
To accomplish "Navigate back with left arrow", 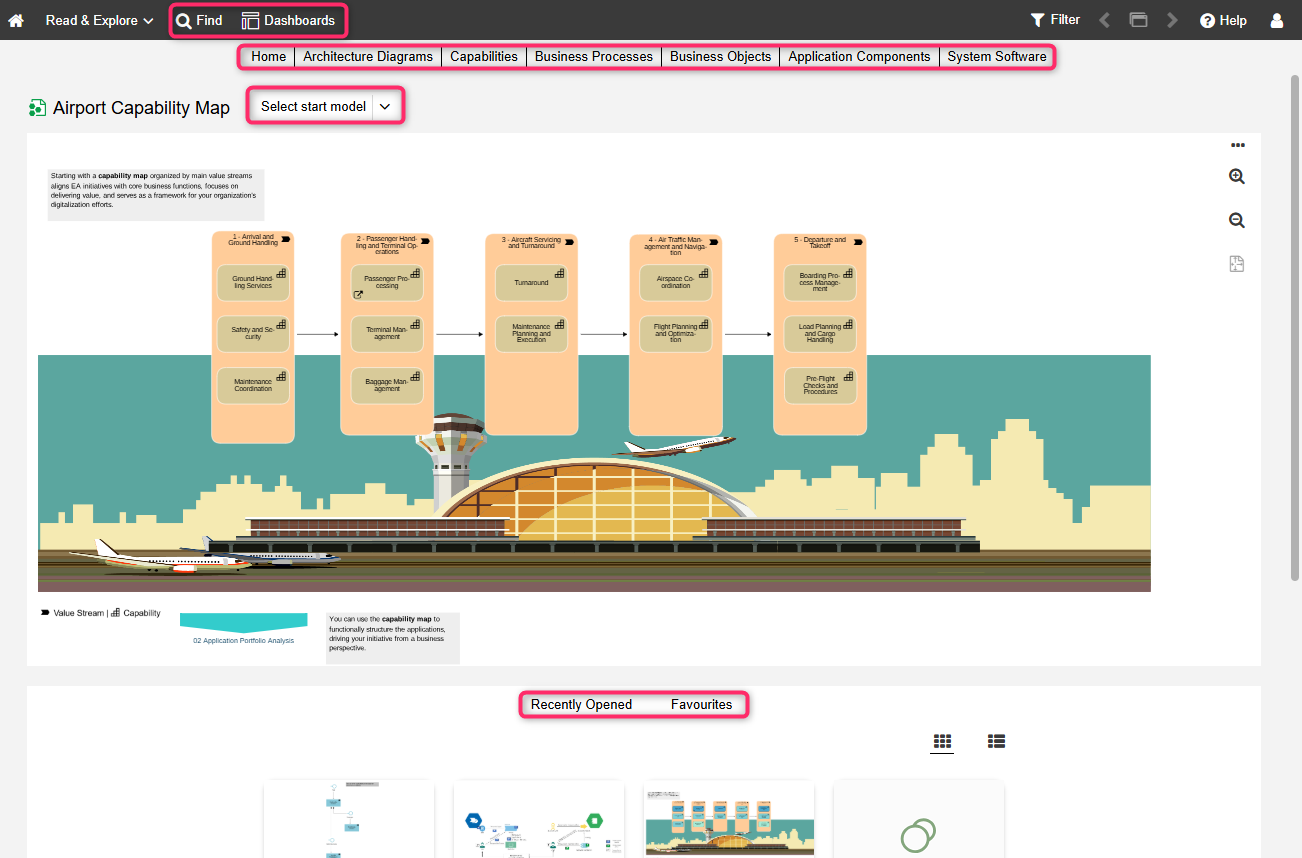I will [1105, 20].
